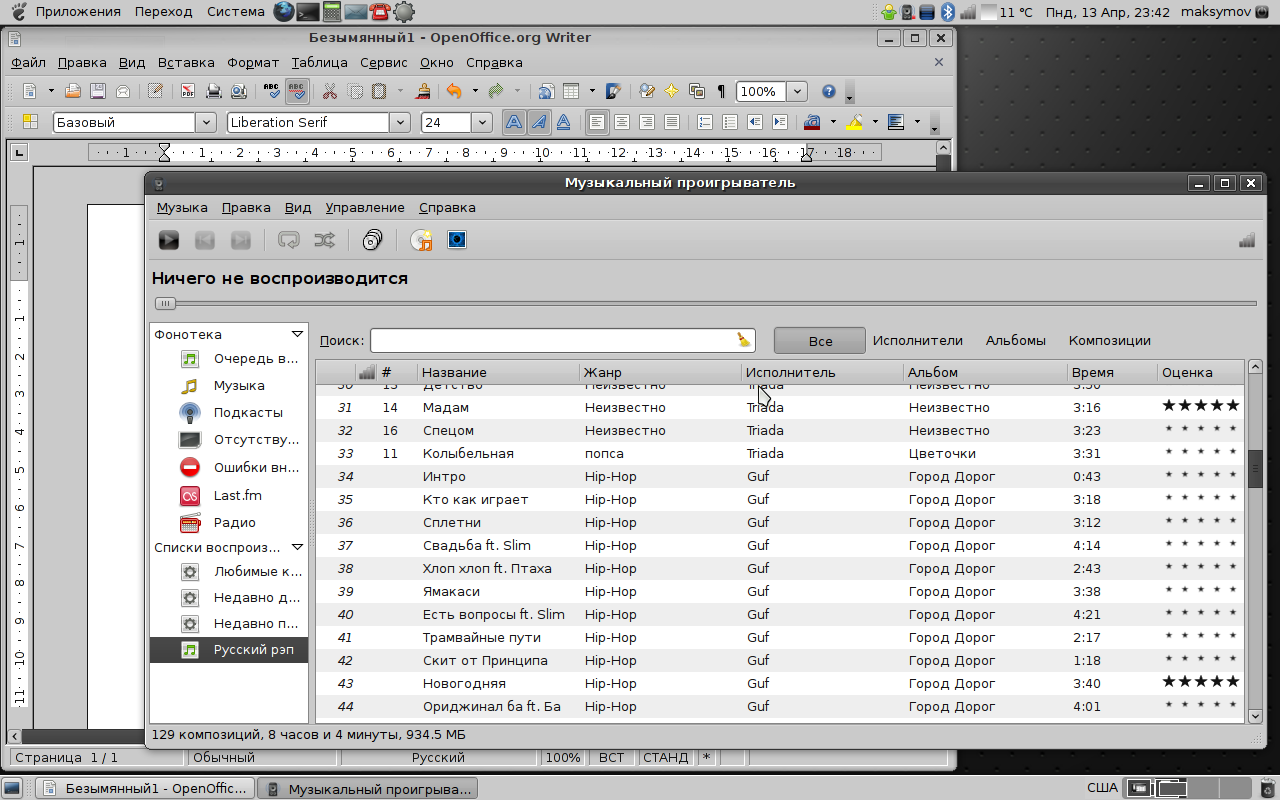The image size is (1280, 800).
Task: Open Подкасты source in sidebar
Action: coord(229,413)
